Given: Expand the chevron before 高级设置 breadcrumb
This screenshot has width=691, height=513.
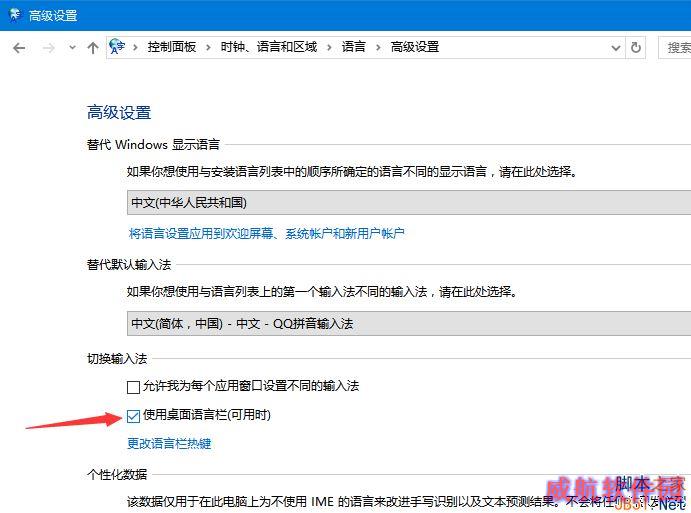Looking at the screenshot, I should click(378, 47).
